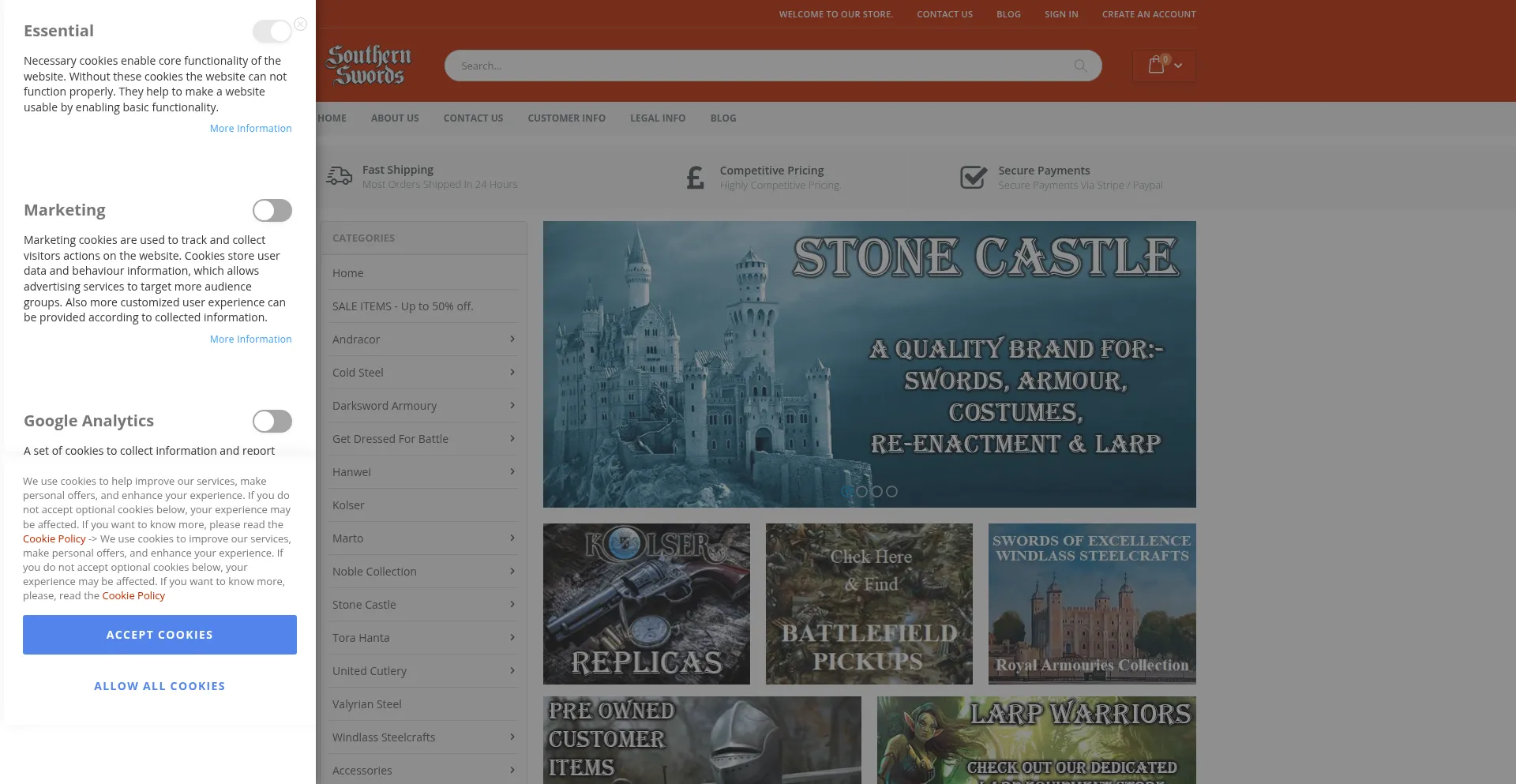Open the Battlefield Pickups banner

click(869, 604)
